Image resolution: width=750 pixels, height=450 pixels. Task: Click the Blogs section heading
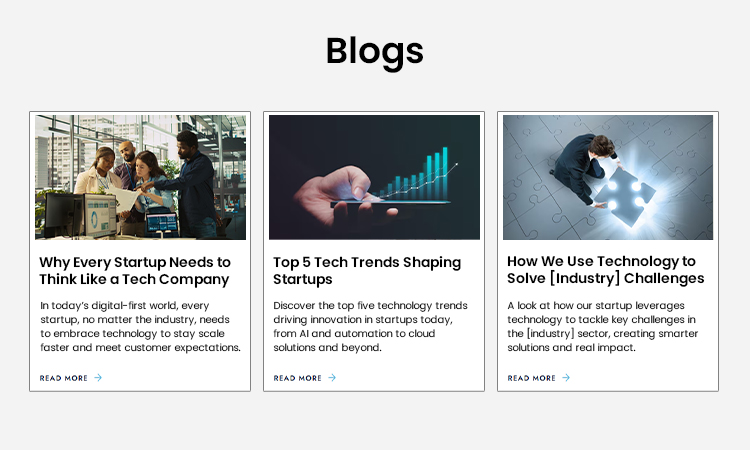pyautogui.click(x=375, y=51)
